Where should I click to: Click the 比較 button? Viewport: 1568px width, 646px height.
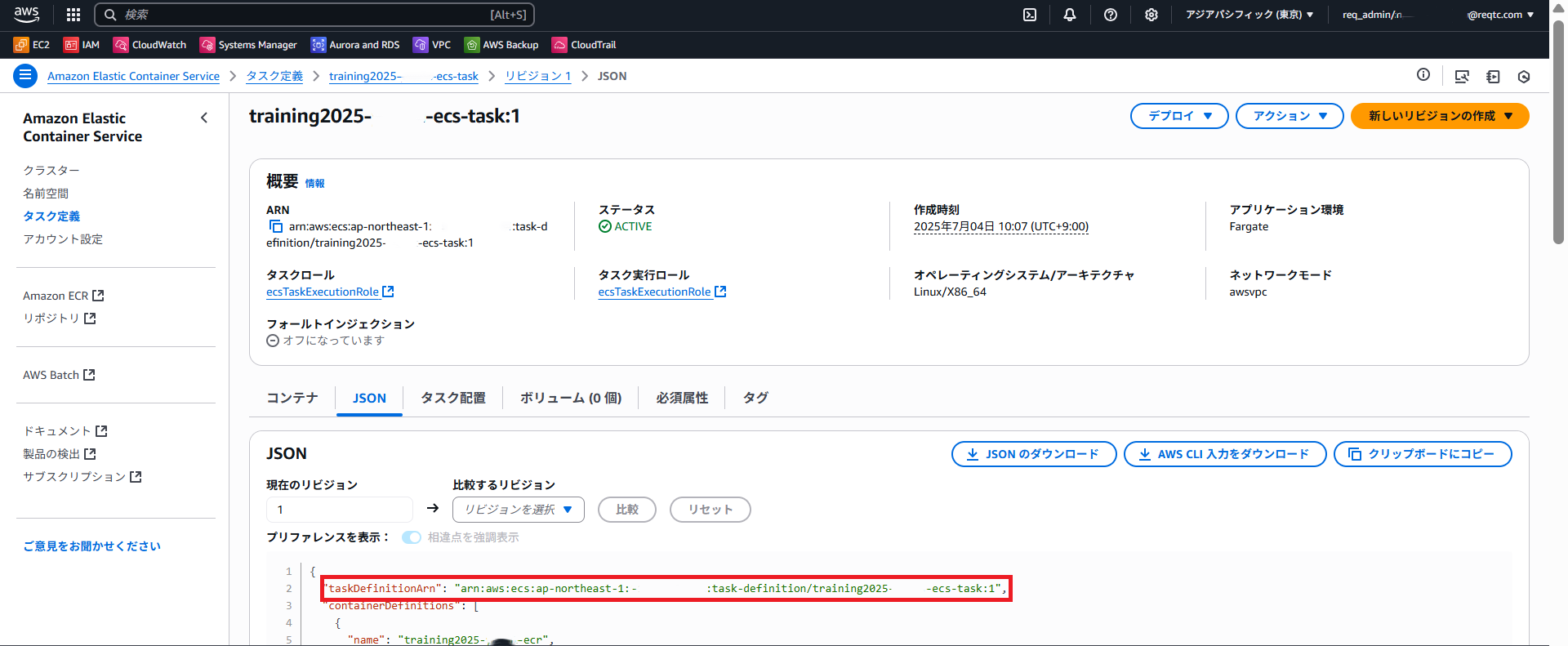point(627,509)
